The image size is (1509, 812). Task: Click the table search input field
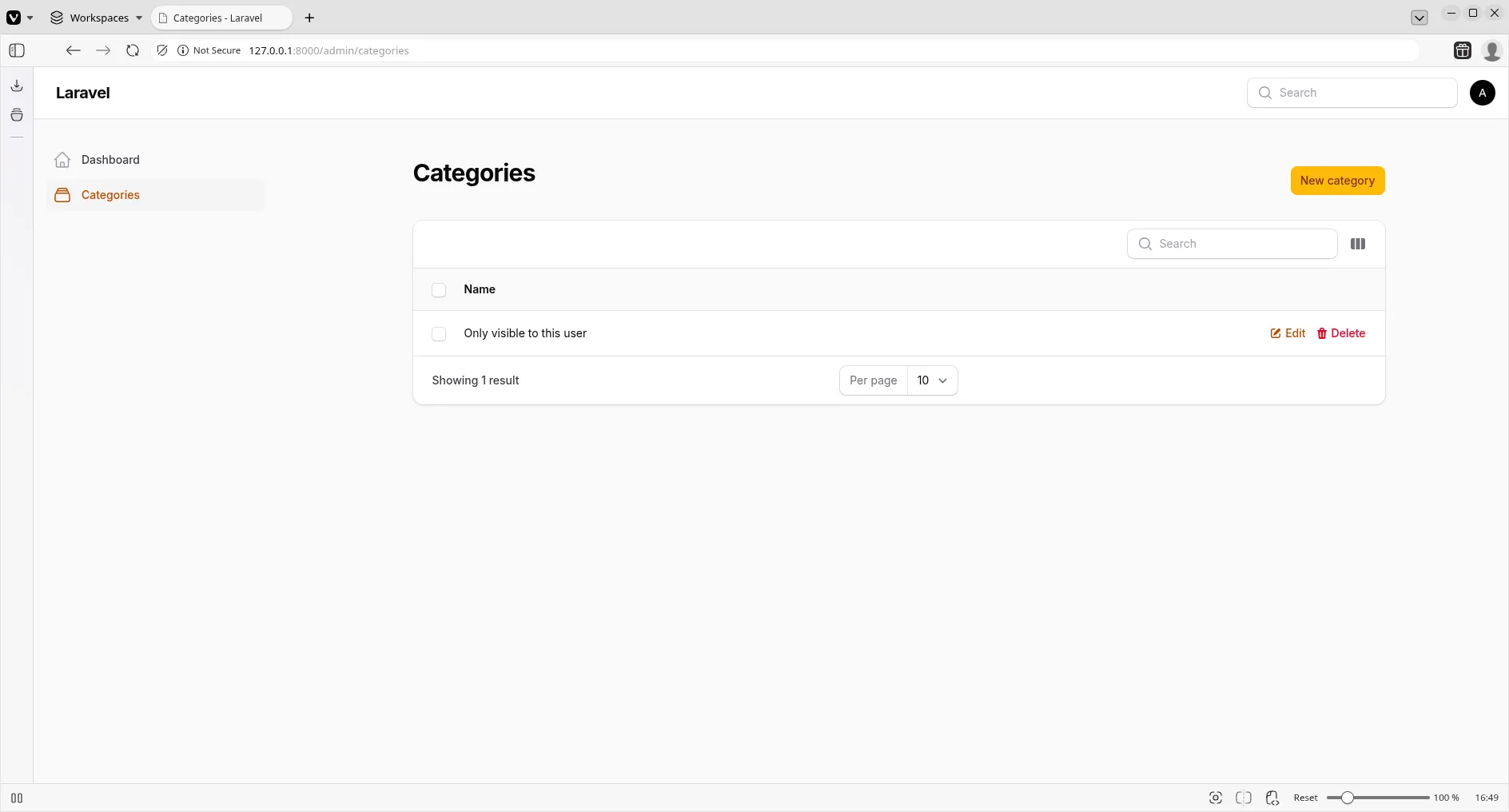tap(1232, 244)
